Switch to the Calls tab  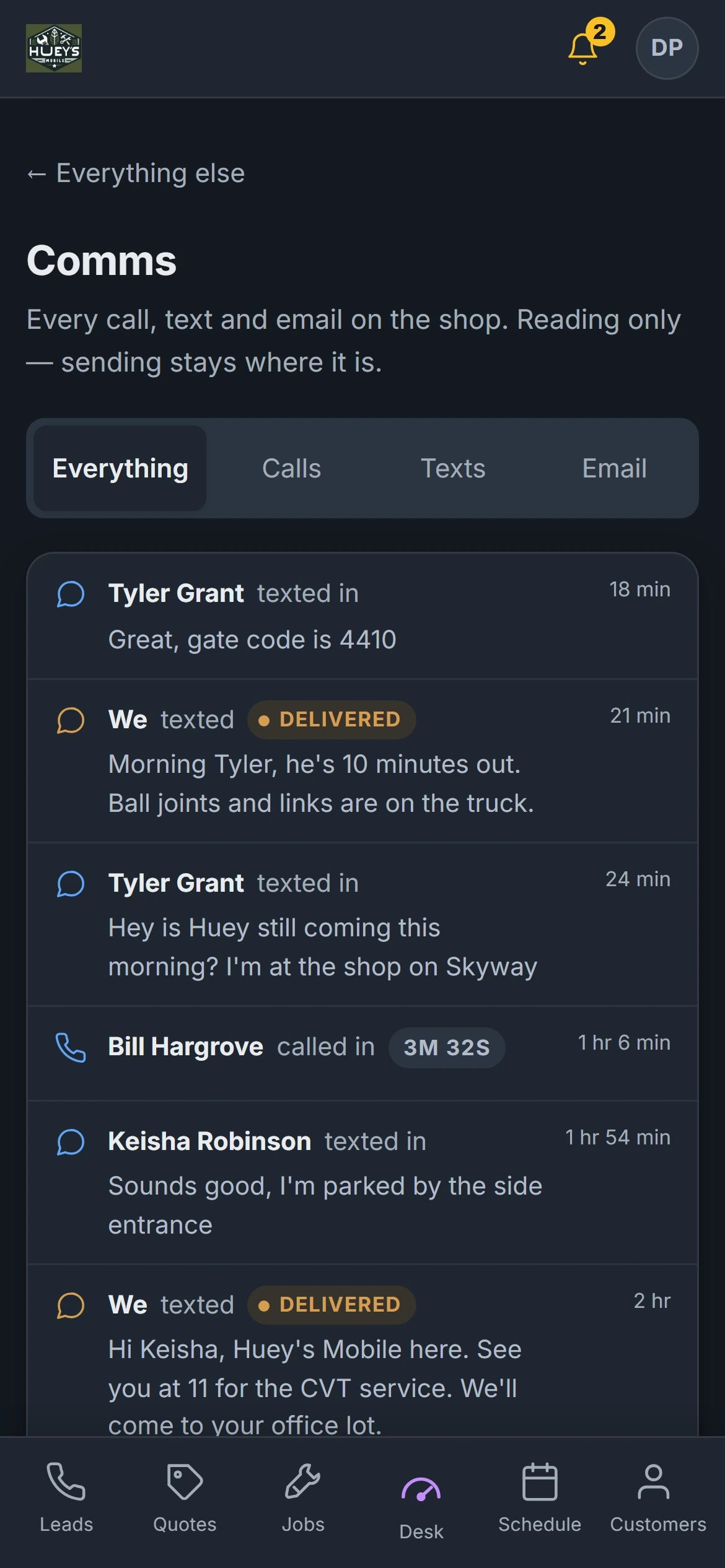[292, 468]
